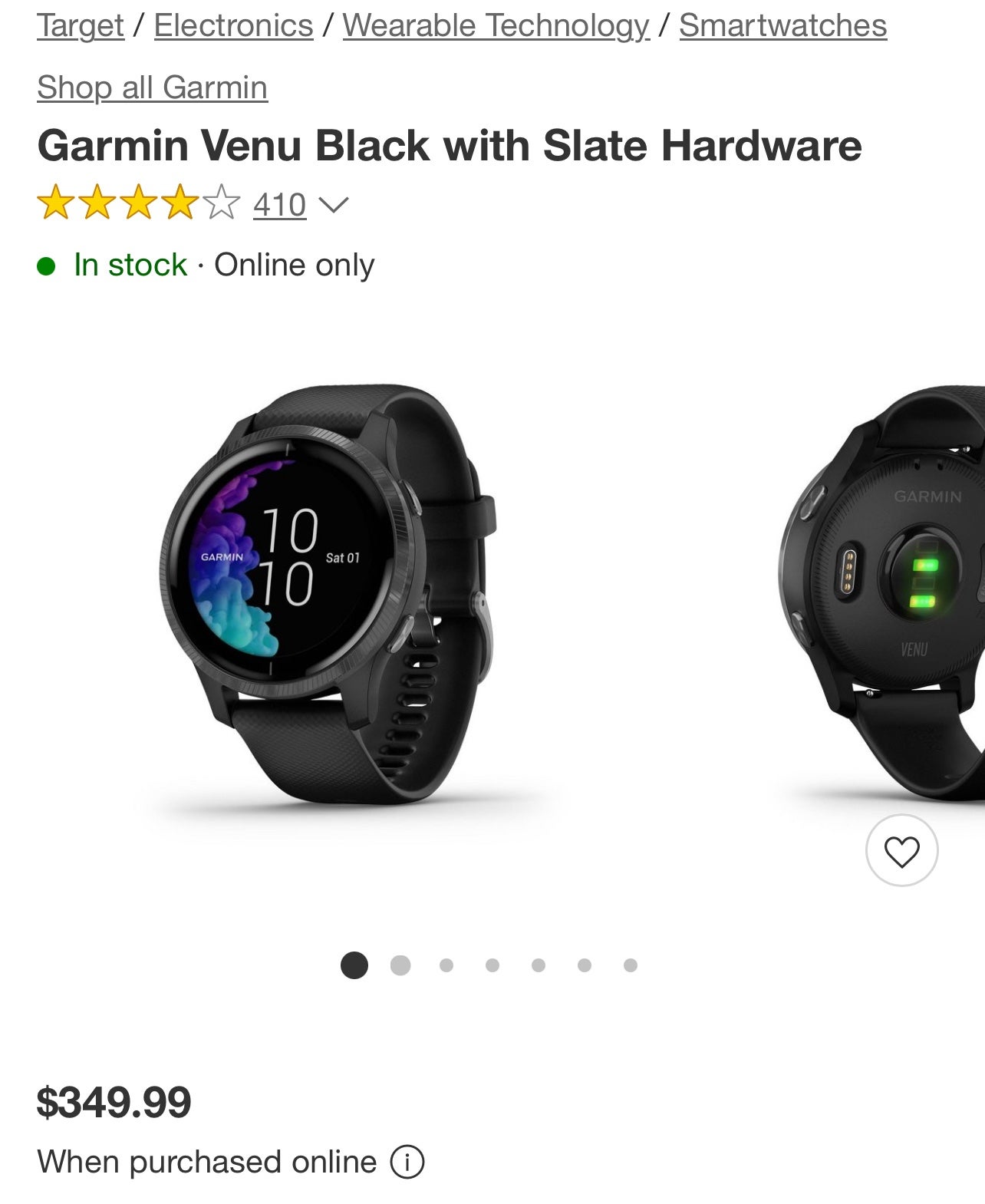
Task: Open Smartwatches breadcrumb link
Action: [x=783, y=25]
